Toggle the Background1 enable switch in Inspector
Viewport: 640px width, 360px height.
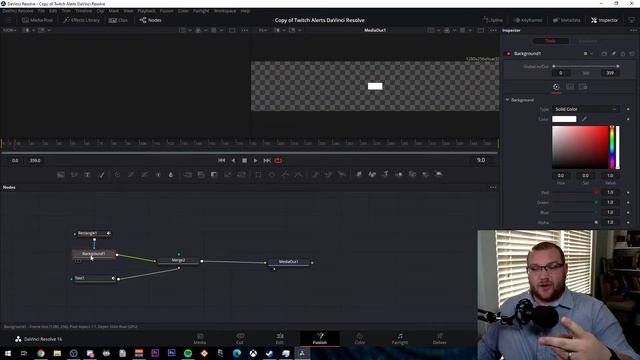(509, 53)
